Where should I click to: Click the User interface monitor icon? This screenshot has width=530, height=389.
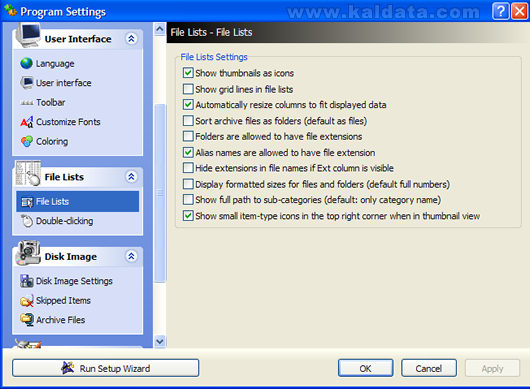coord(26,82)
